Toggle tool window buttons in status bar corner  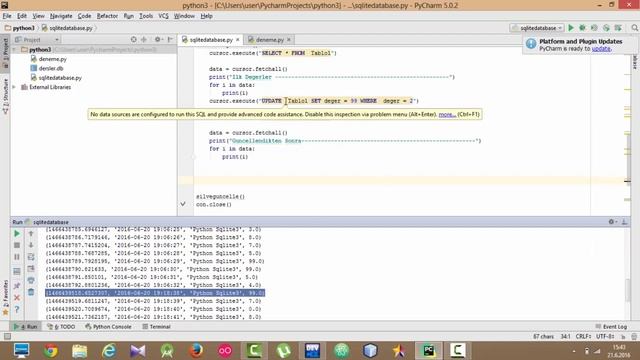(7, 336)
